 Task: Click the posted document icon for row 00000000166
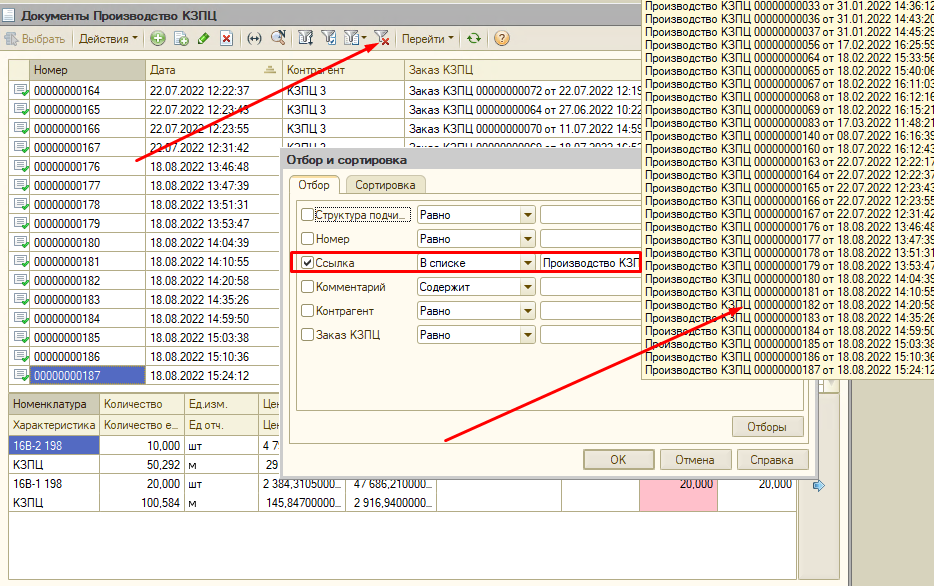tap(21, 129)
